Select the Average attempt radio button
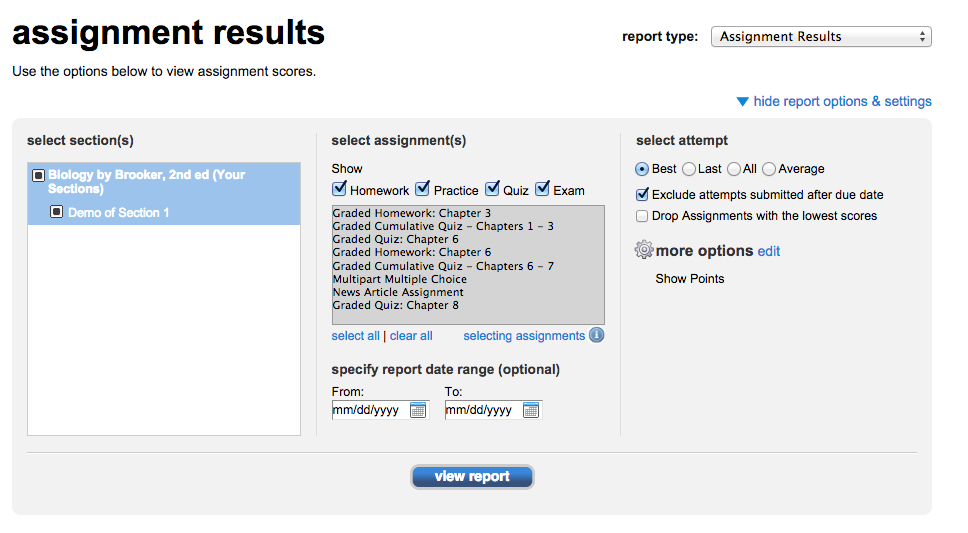Image resolution: width=968 pixels, height=533 pixels. coord(769,169)
